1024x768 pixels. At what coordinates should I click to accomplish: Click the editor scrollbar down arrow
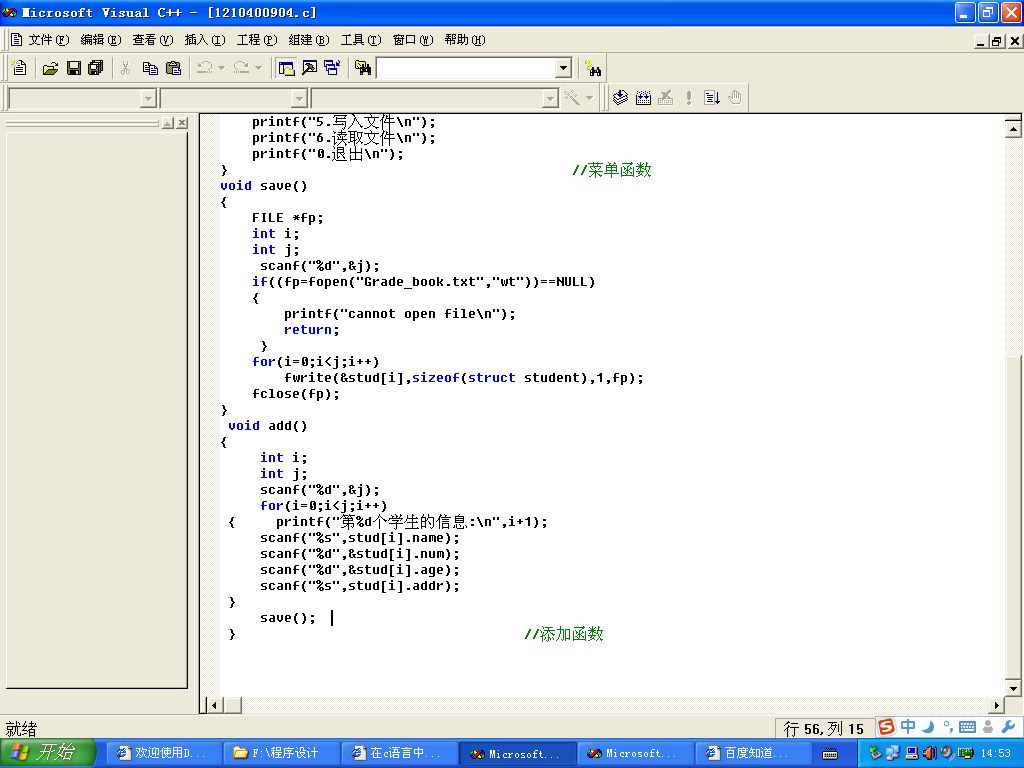[1013, 688]
